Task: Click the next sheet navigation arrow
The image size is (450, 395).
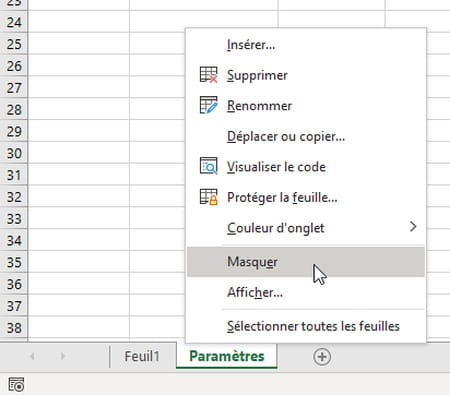Action: pos(63,356)
